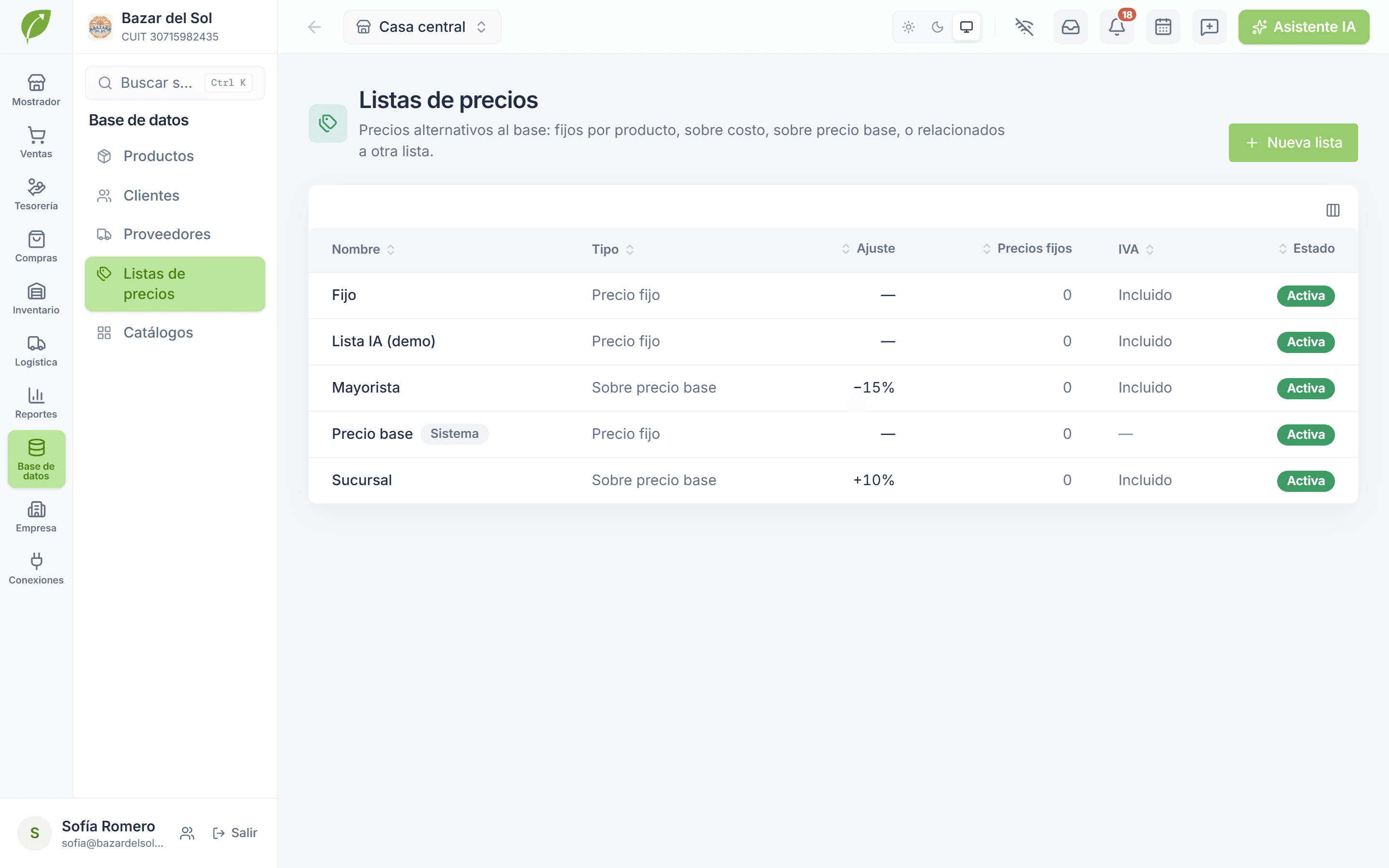Open the Reportes section

coord(36,403)
